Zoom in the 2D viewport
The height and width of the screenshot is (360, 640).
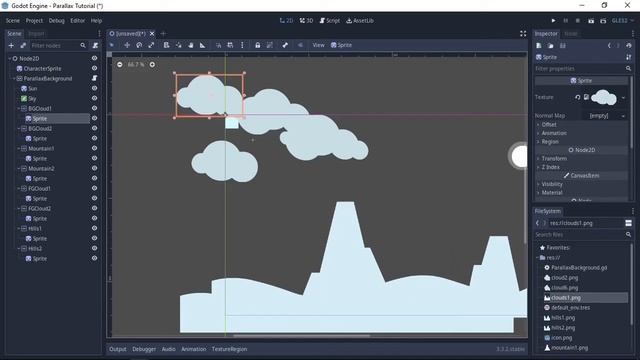click(x=152, y=64)
